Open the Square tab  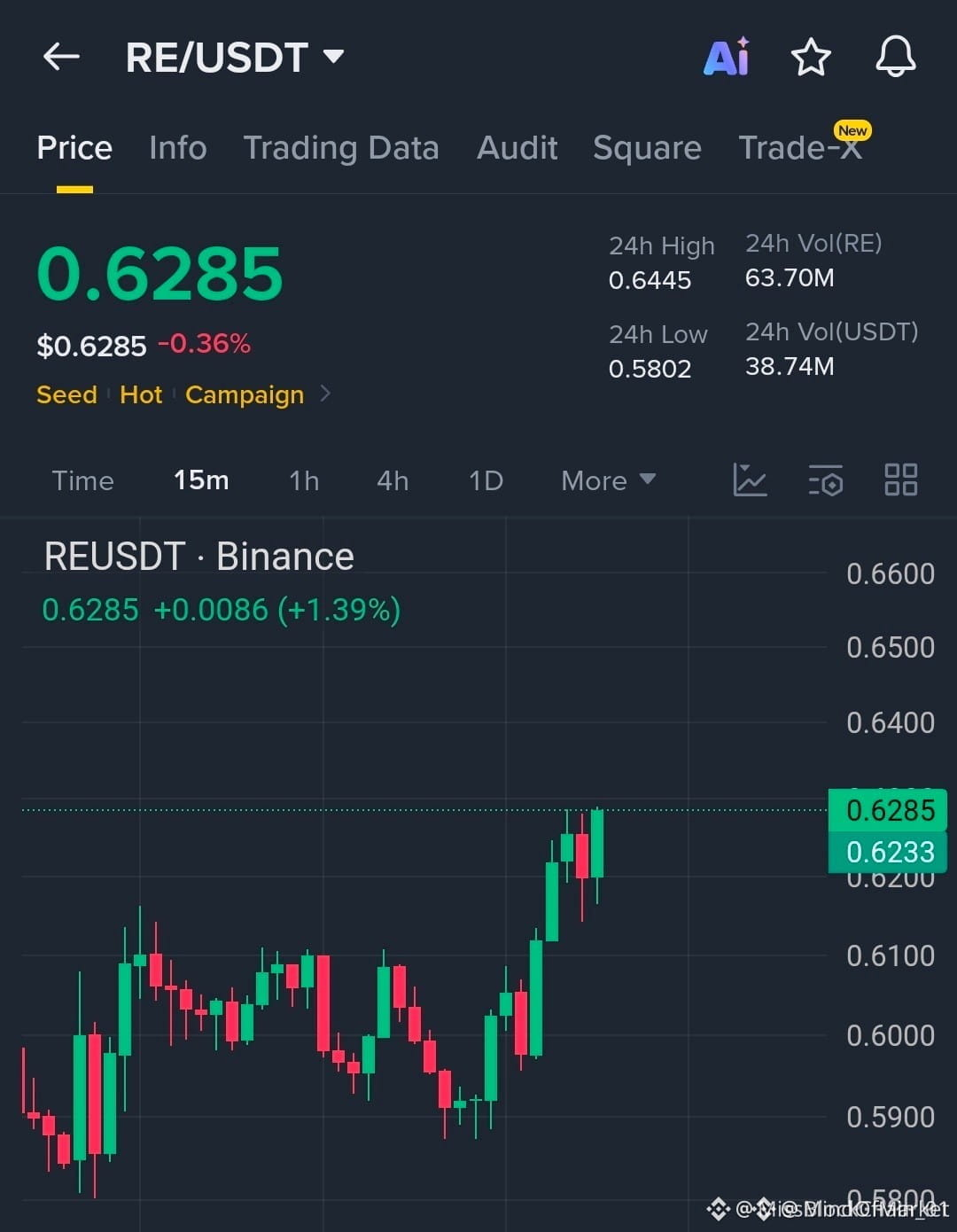647,147
